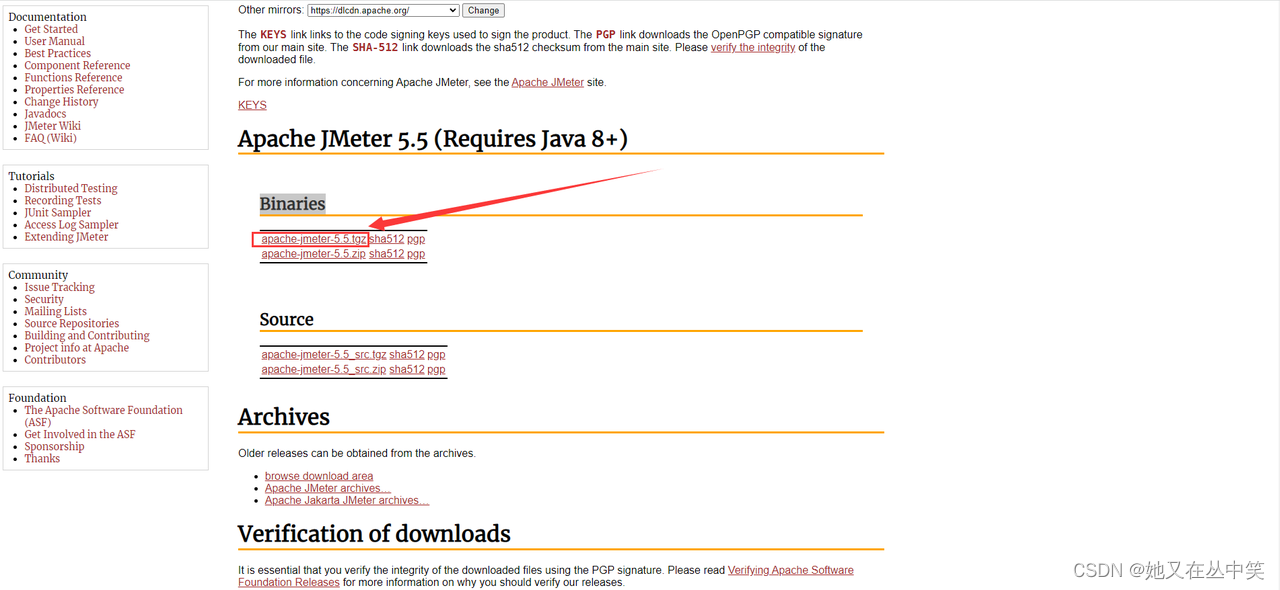
Task: Visit The Apache Software Foundation link
Action: [x=103, y=410]
